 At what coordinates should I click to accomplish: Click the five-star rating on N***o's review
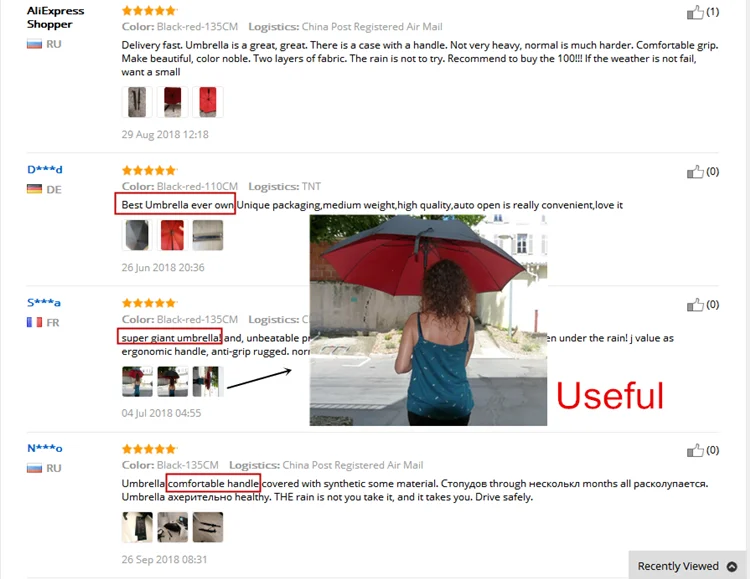pos(149,449)
